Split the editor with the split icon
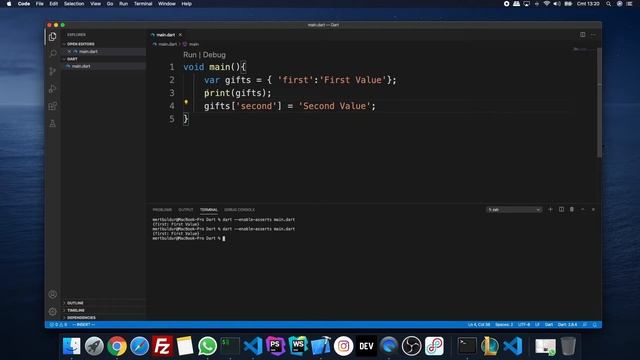 coord(582,35)
